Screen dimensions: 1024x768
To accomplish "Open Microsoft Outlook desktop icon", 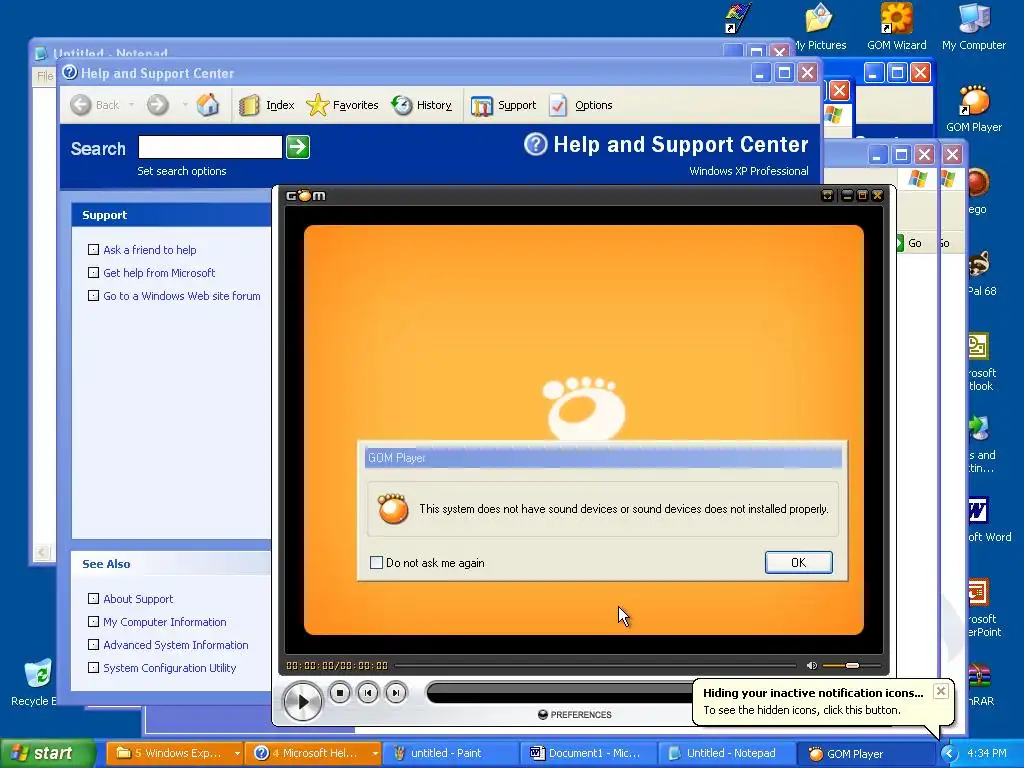I will point(980,362).
